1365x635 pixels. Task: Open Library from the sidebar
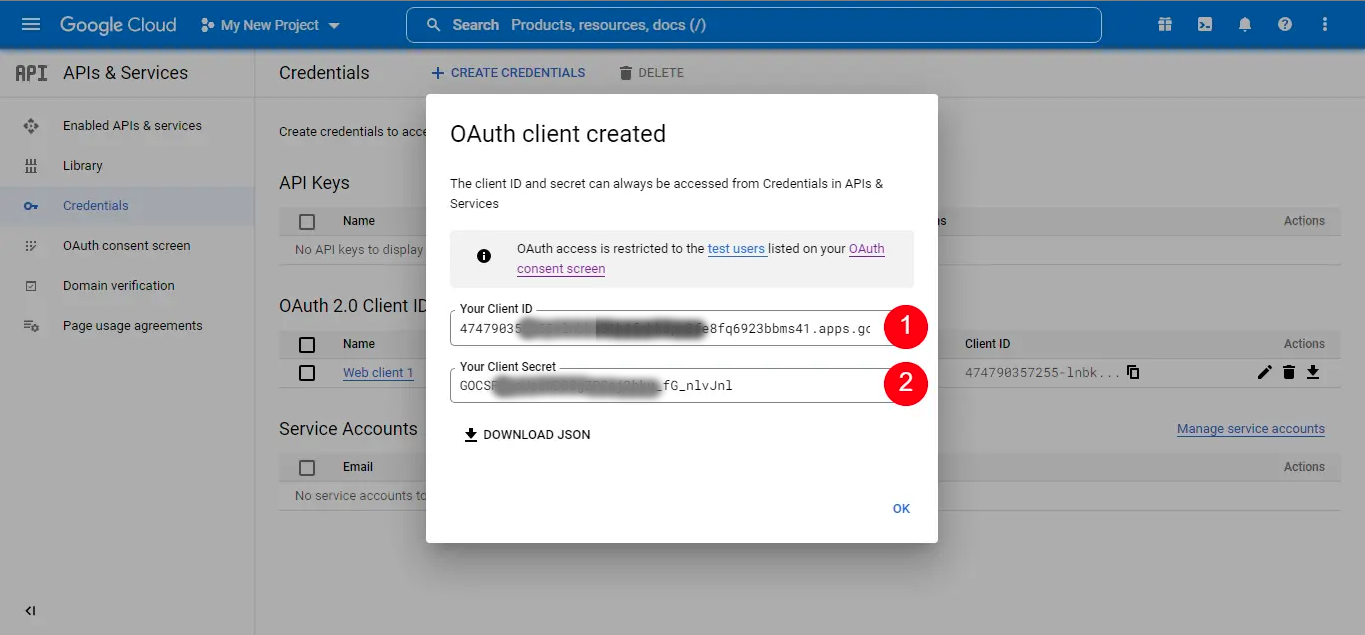[x=82, y=165]
